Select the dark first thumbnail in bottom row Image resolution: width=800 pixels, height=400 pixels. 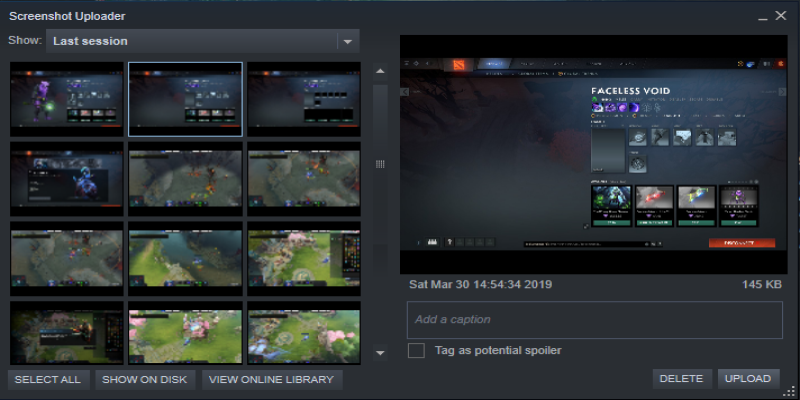click(67, 333)
